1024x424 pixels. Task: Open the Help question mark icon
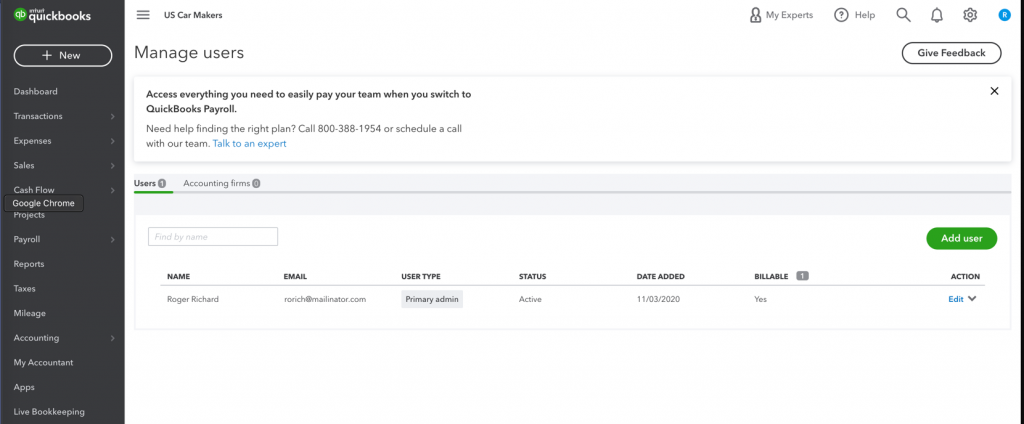(841, 15)
